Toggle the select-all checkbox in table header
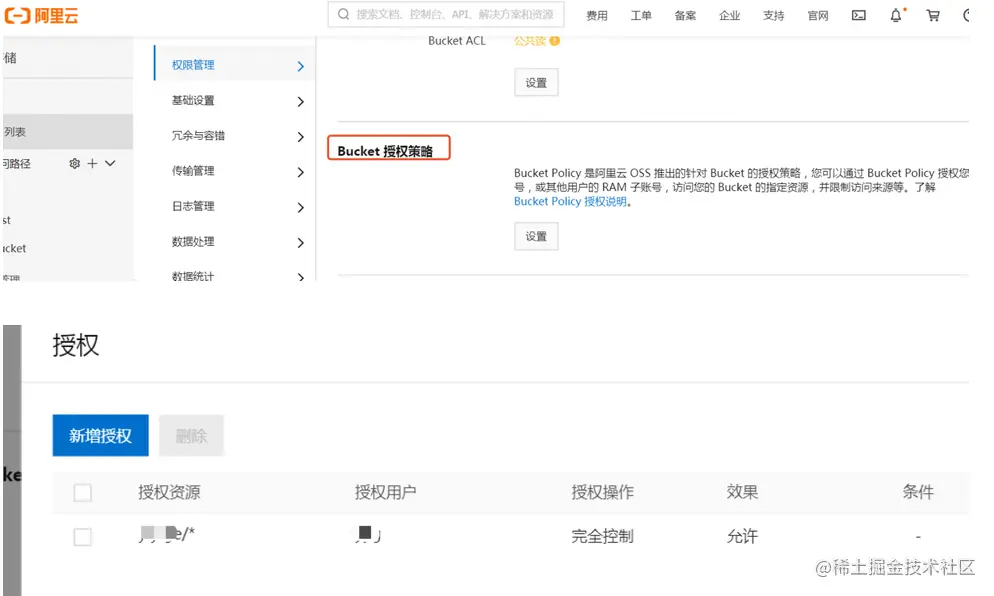The height and width of the screenshot is (596, 994). tap(82, 493)
